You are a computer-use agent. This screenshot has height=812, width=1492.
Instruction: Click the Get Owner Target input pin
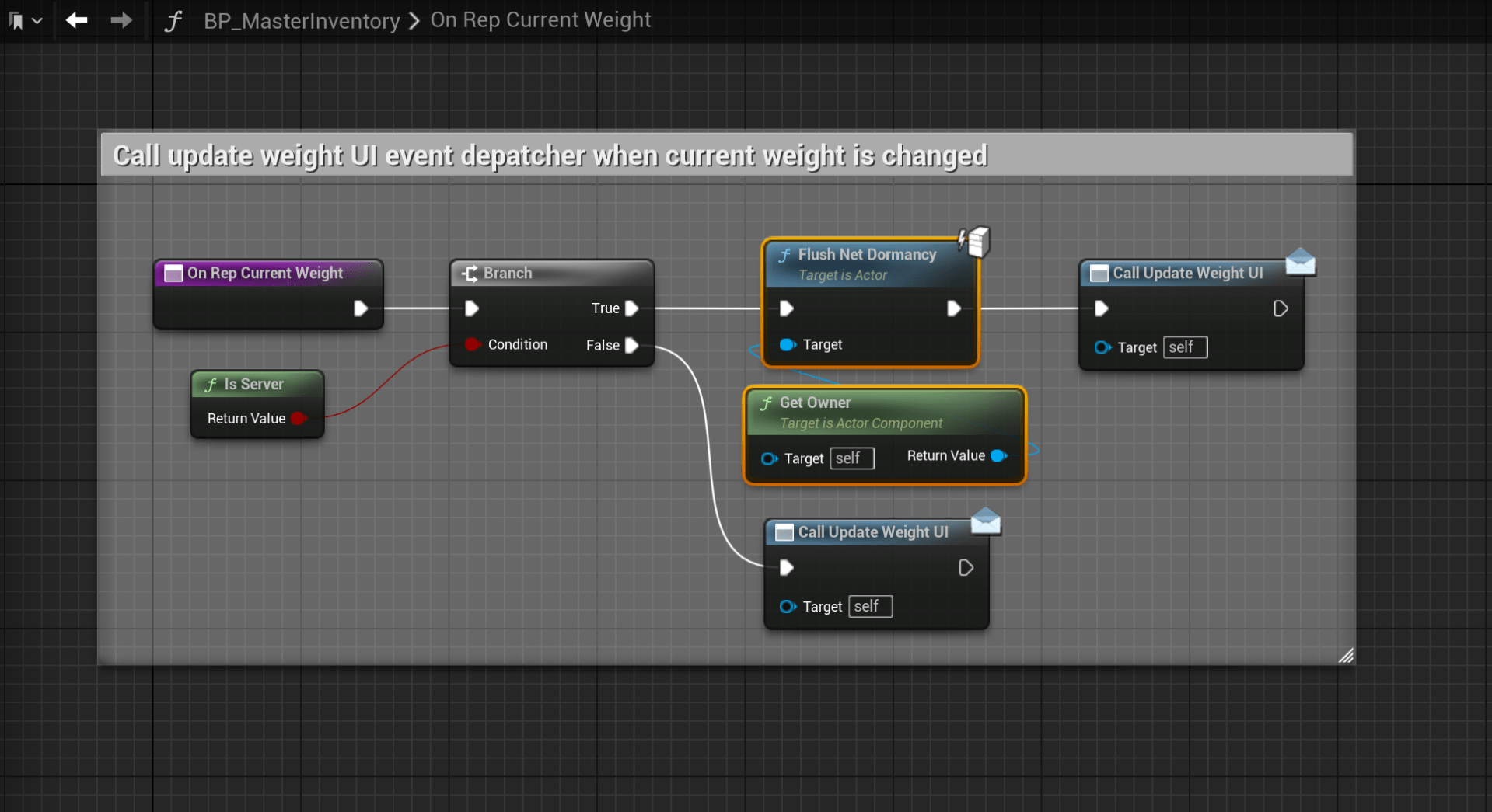point(769,458)
